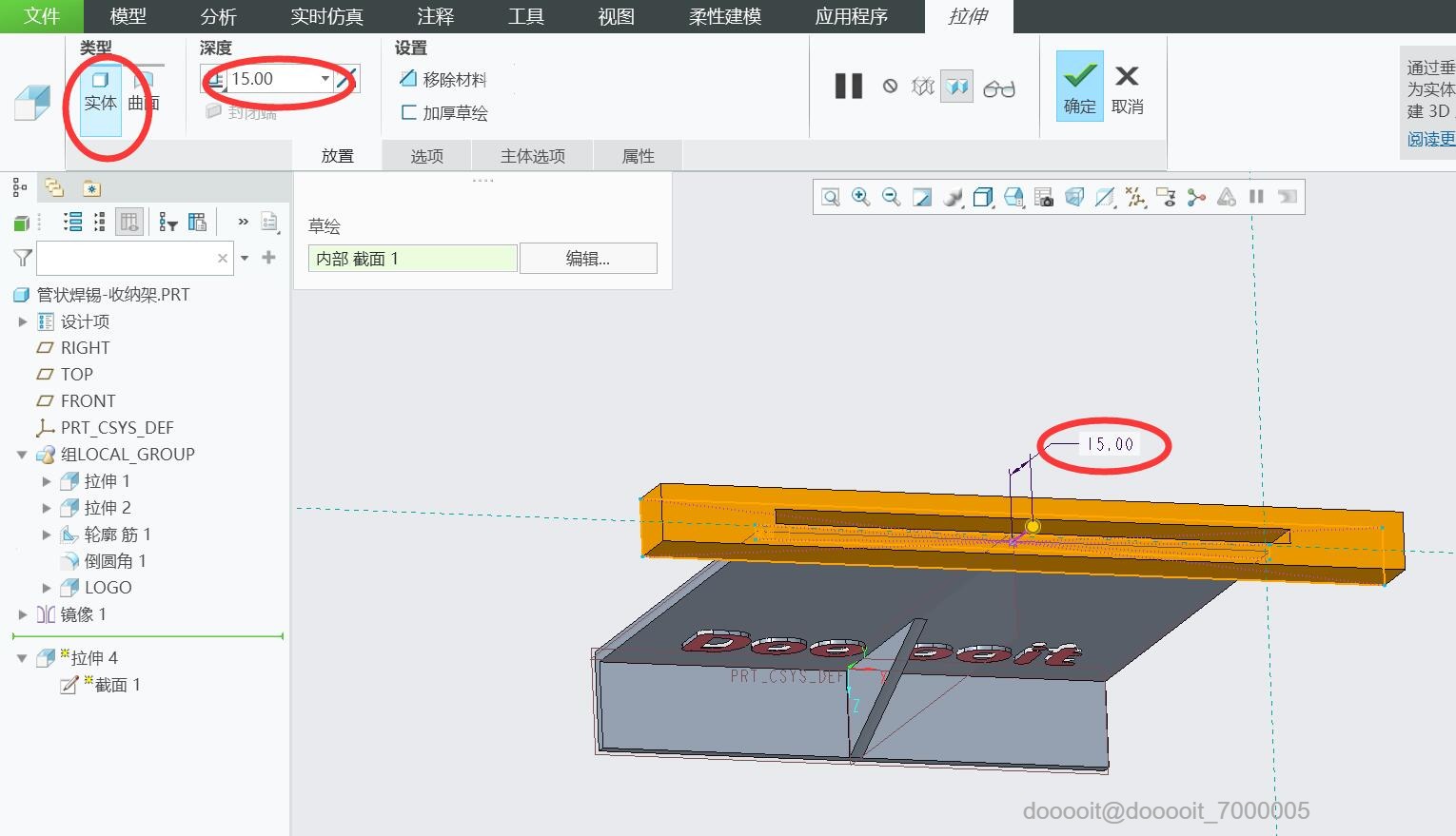1456x836 pixels.
Task: Click the Refit view icon
Action: pos(831,197)
